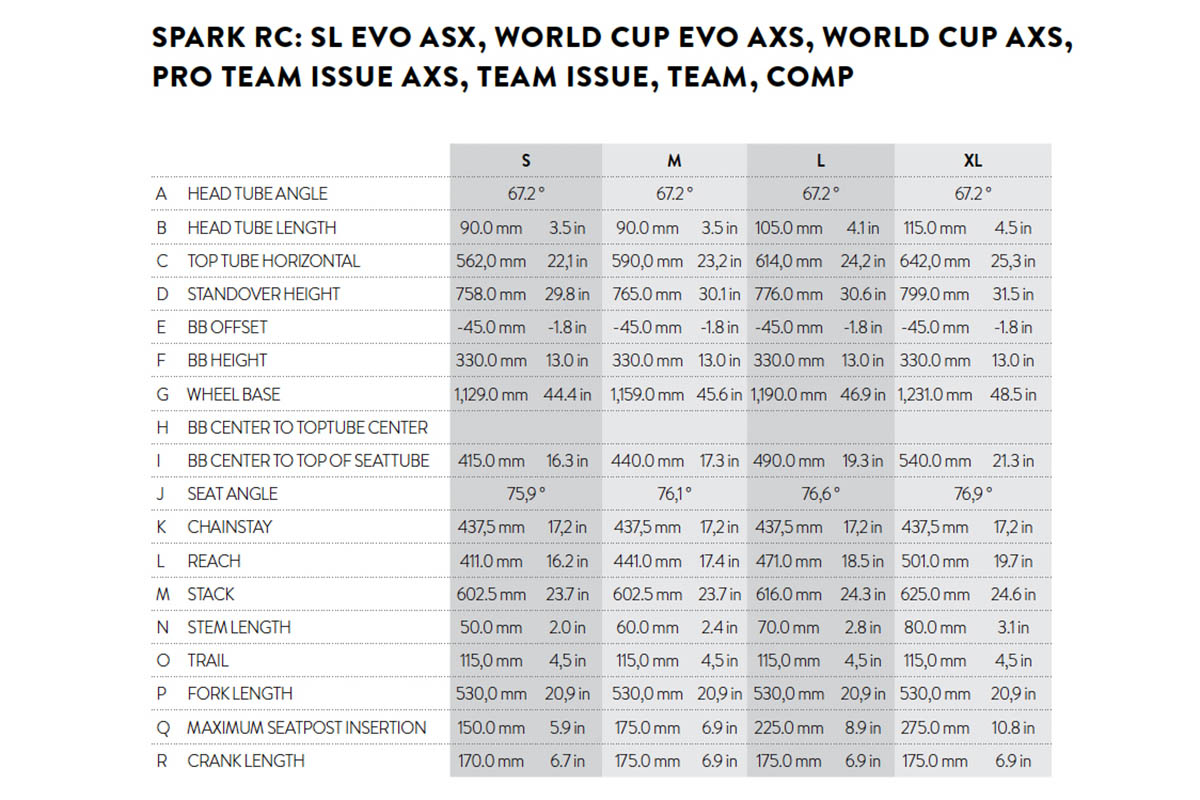
Task: Click the L size column header
Action: click(820, 160)
